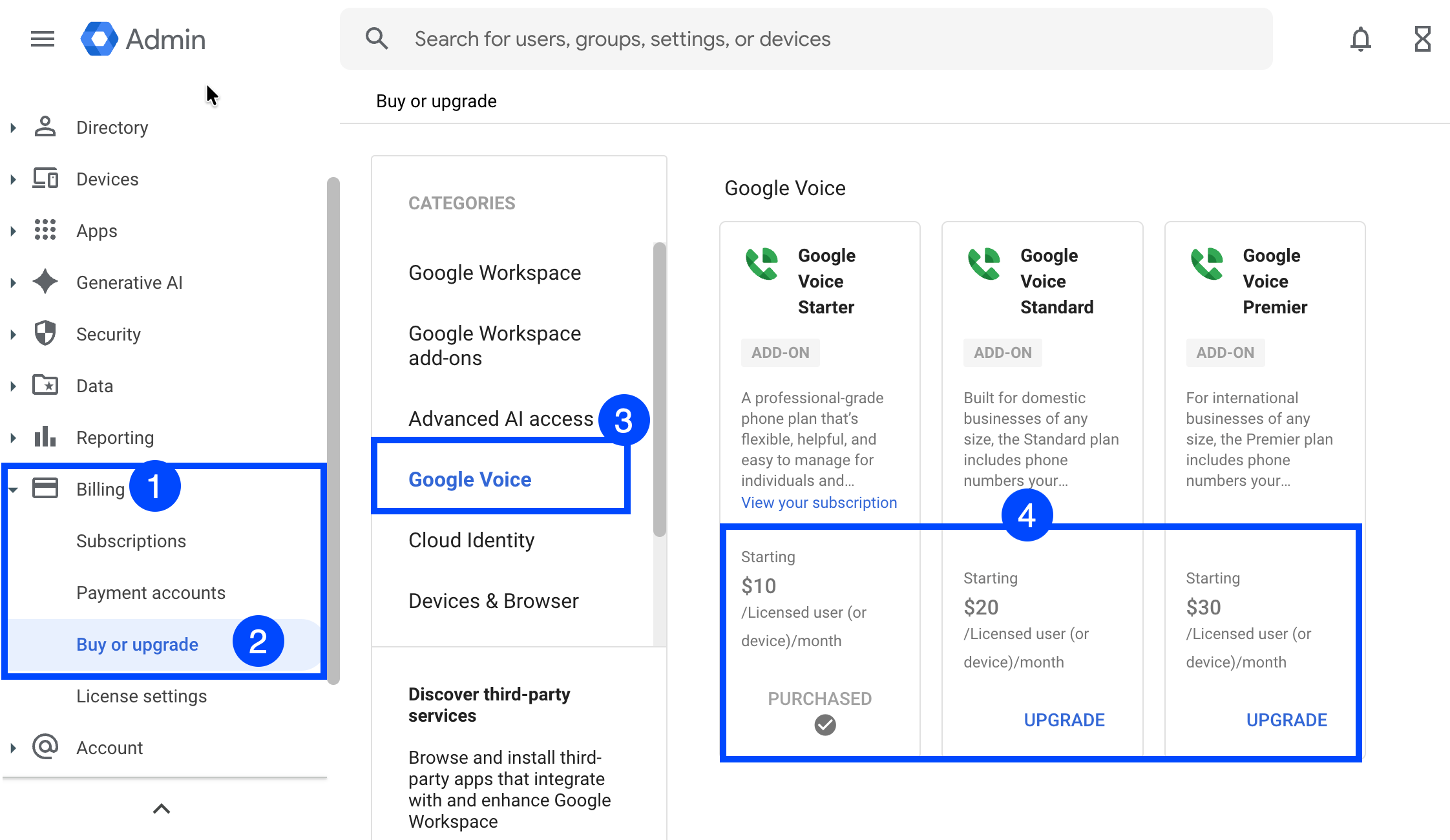The height and width of the screenshot is (840, 1450).
Task: Select Cloud Identity category
Action: 472,540
